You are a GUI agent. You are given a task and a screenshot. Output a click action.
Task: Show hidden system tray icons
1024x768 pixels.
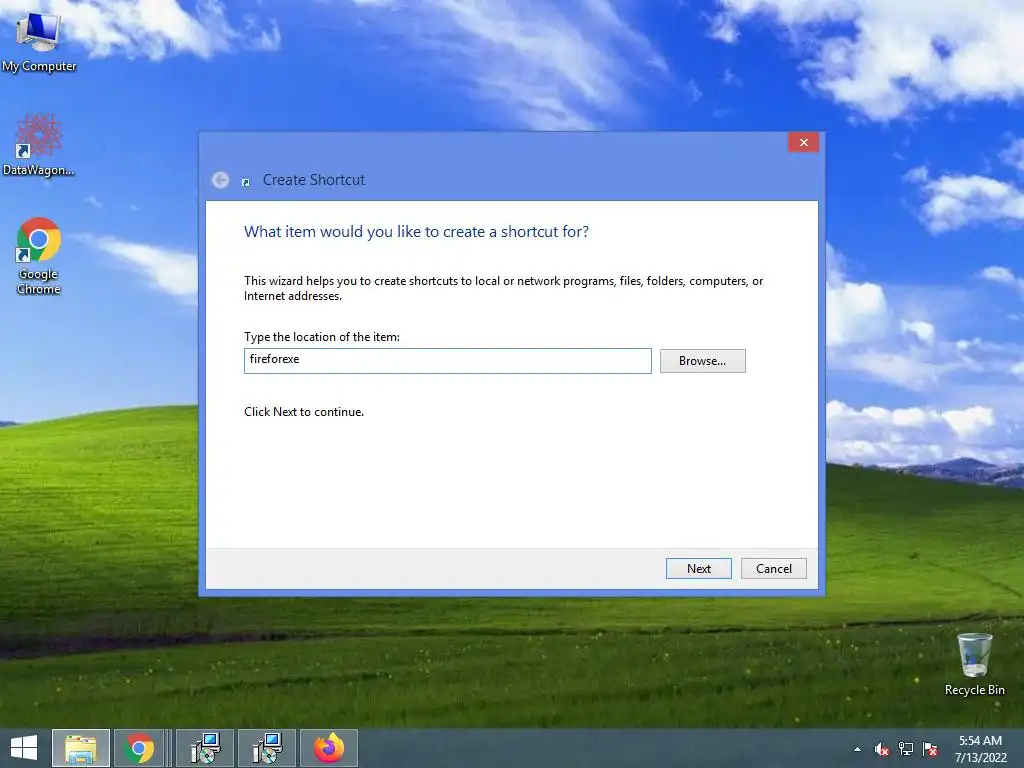(x=857, y=749)
